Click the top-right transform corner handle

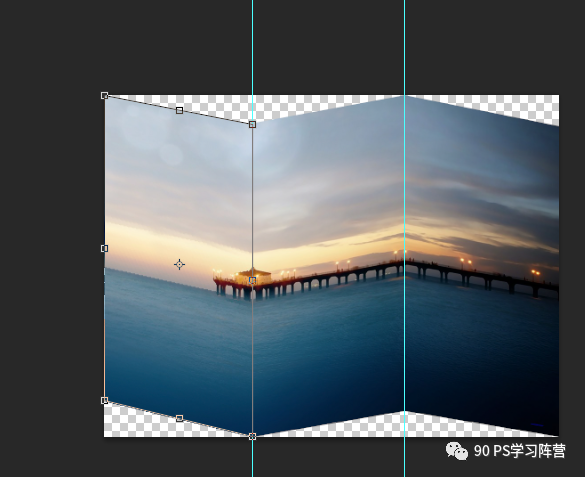coord(253,125)
